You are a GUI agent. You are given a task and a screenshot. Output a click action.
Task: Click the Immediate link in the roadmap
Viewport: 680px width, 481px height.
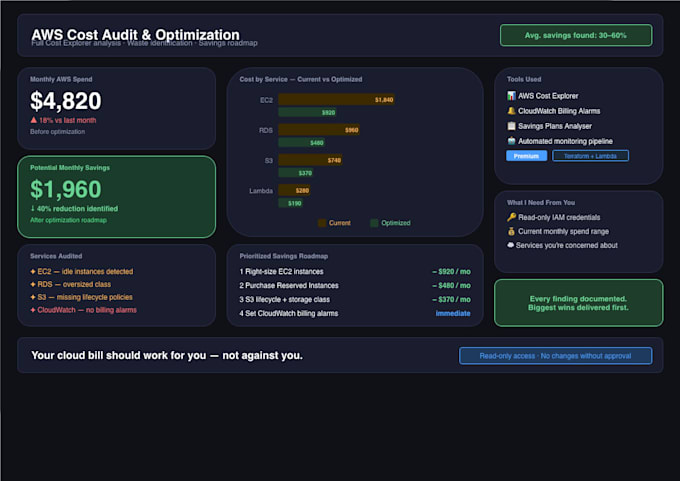coord(453,313)
